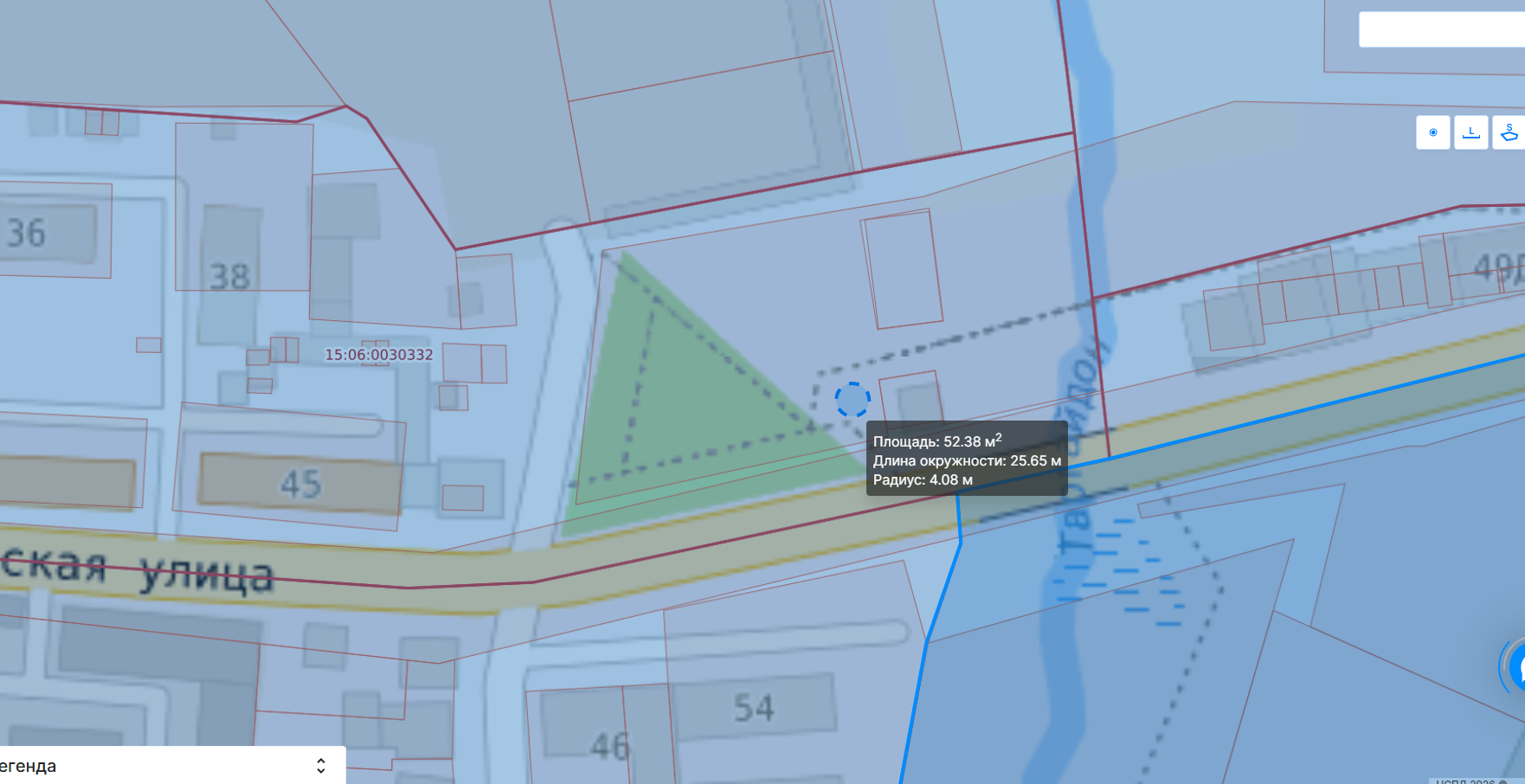Activate the length (L) measuring tool
Screen dimensions: 1525x784
pyautogui.click(x=1470, y=132)
